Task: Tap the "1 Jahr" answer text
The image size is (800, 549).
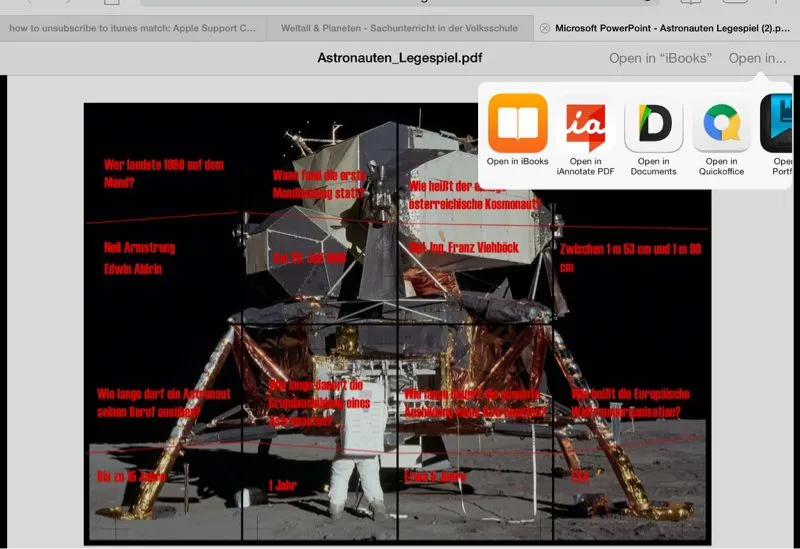Action: [284, 484]
